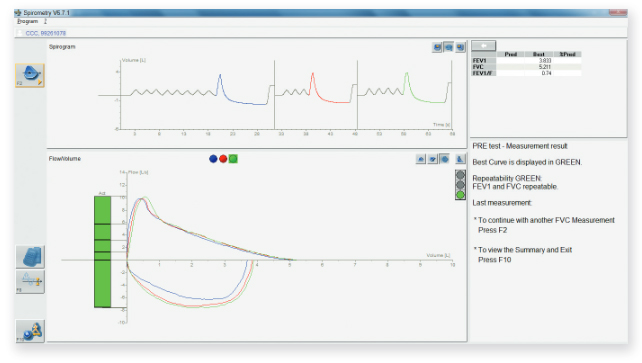The width and height of the screenshot is (642, 363).
Task: Click first Spirogram view icon at top right
Action: tap(437, 47)
